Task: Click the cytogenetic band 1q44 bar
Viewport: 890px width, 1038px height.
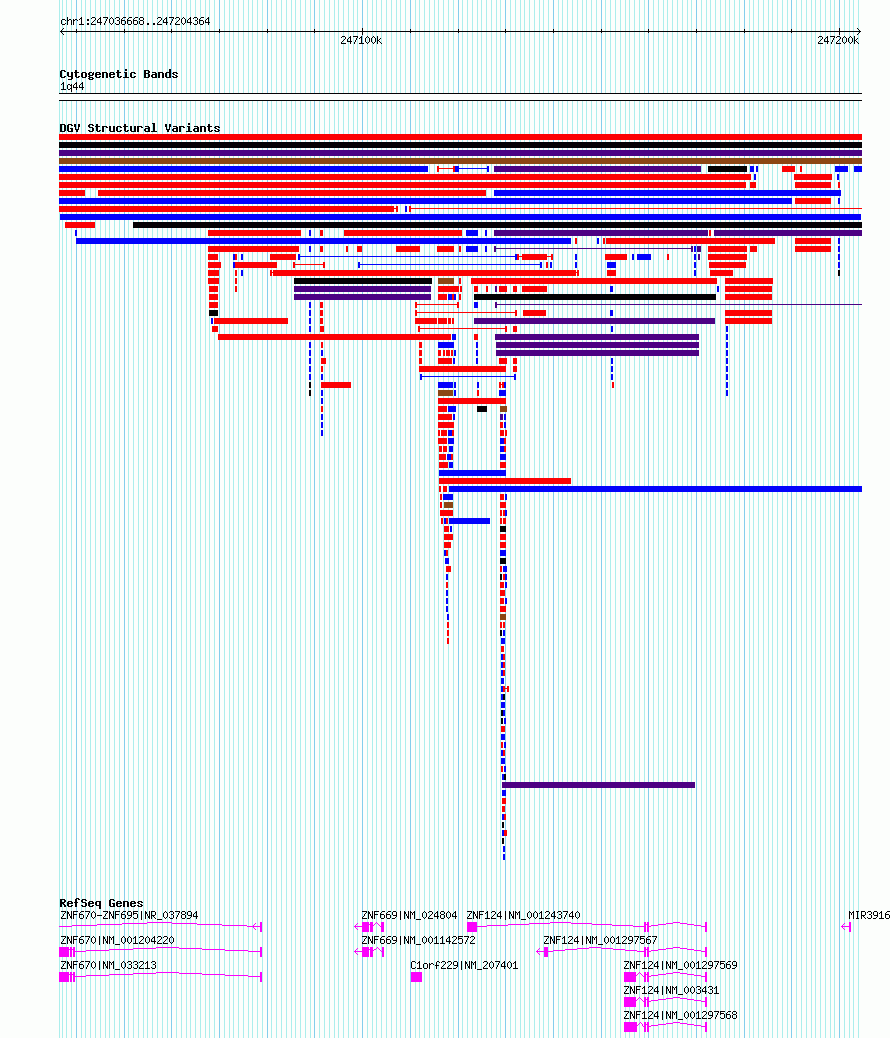Action: click(460, 97)
